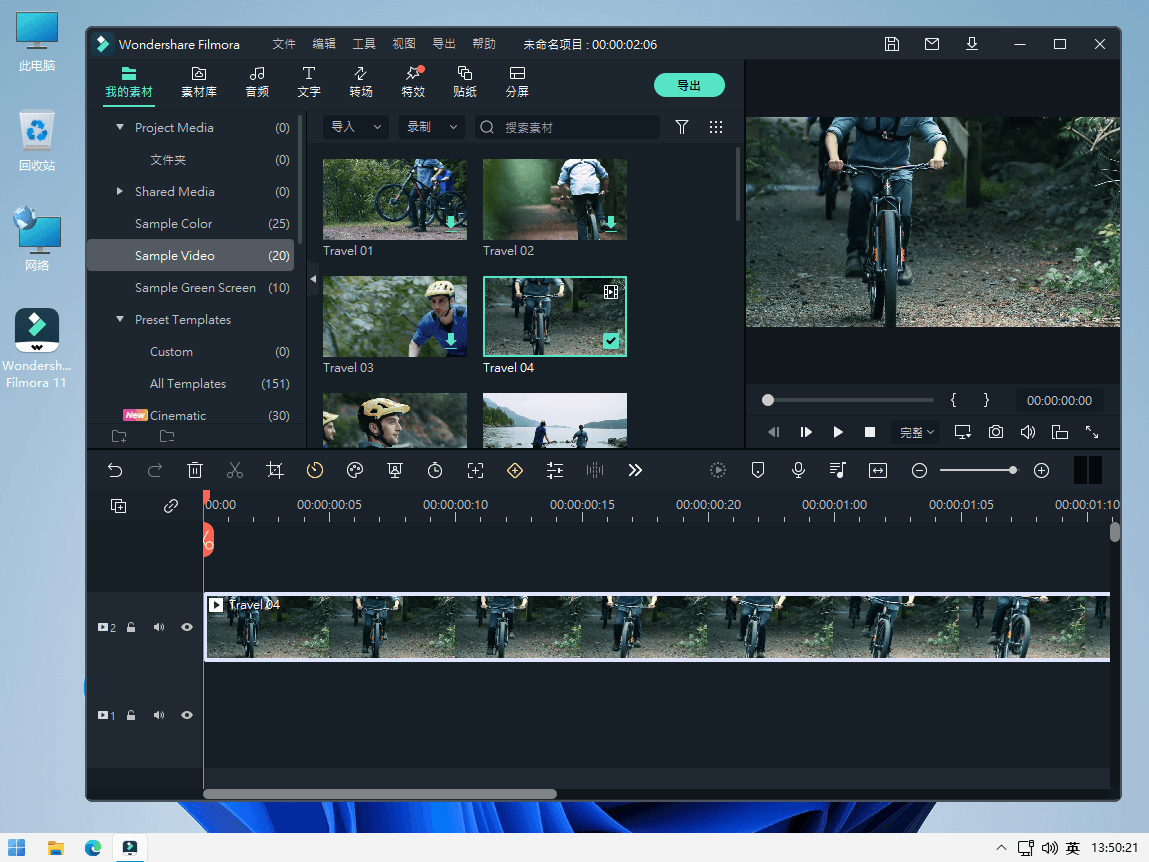The height and width of the screenshot is (862, 1149).
Task: Click the Undo arrow in timeline toolbar
Action: click(x=115, y=471)
